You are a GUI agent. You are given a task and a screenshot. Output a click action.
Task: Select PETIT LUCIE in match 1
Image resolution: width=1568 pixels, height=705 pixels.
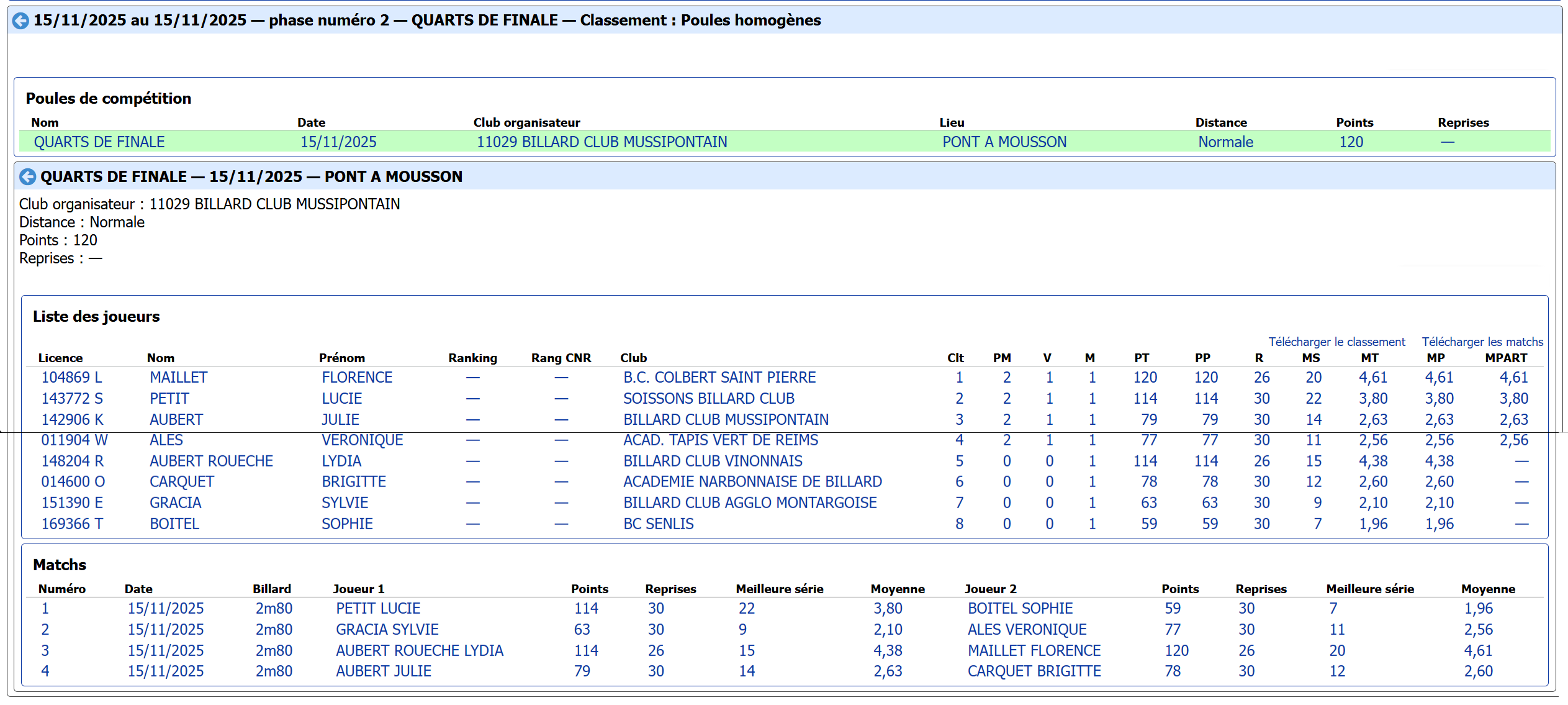pos(377,609)
